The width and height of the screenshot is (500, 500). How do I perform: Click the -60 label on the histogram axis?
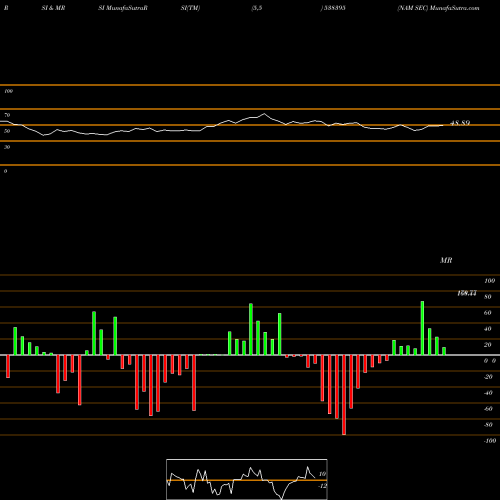(488, 409)
